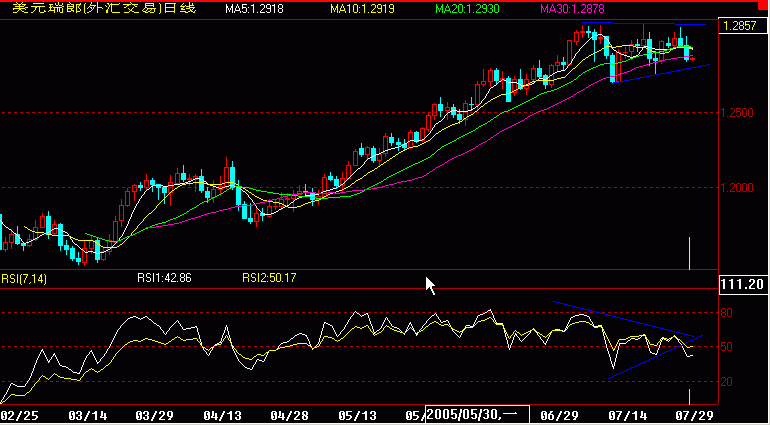Click the 04/28 date label
This screenshot has width=770, height=425.
pos(289,416)
